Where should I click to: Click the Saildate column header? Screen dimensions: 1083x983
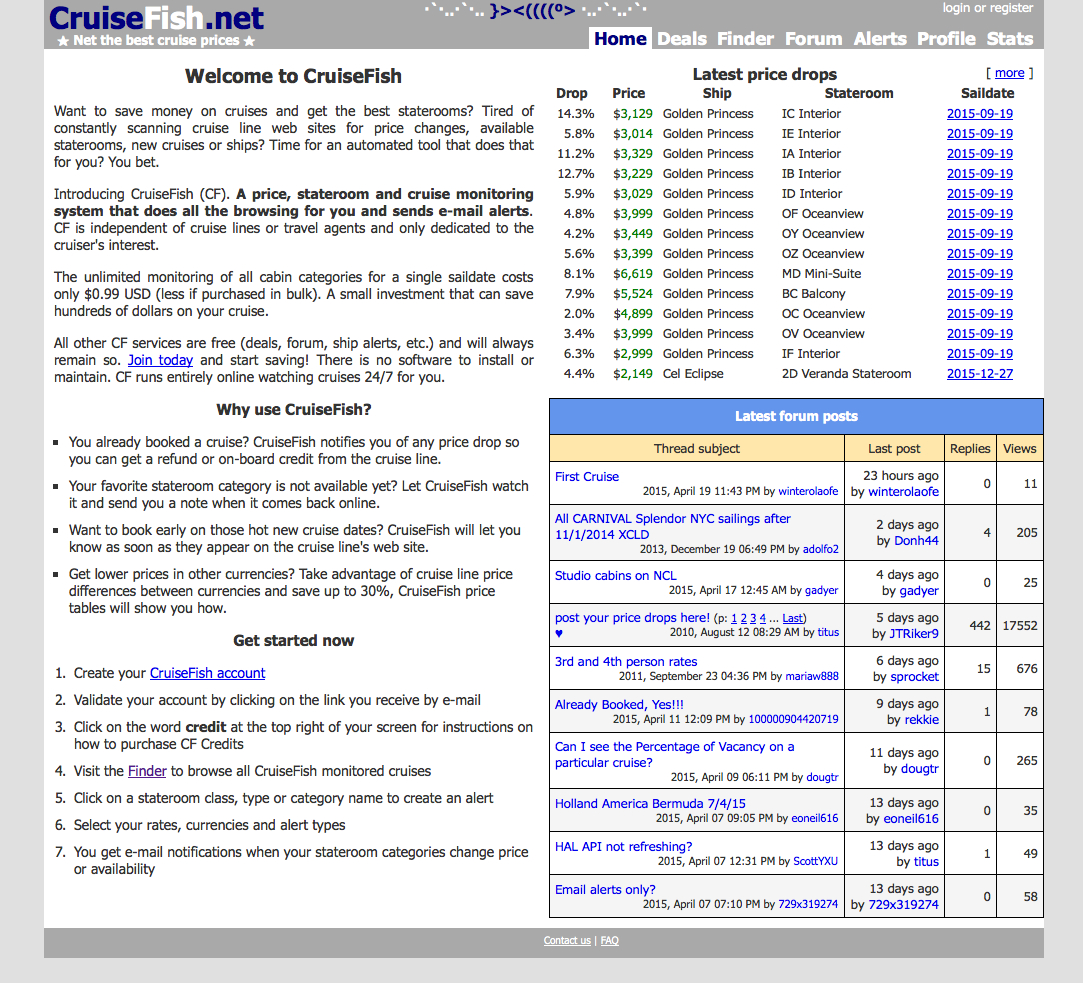[987, 93]
